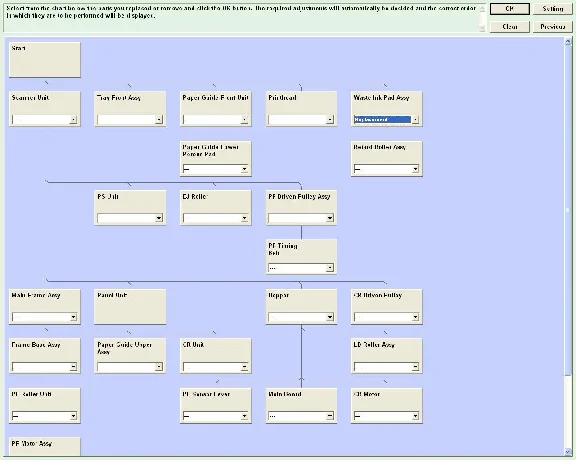Click the Clear button
This screenshot has height=460, width=576.
click(510, 27)
